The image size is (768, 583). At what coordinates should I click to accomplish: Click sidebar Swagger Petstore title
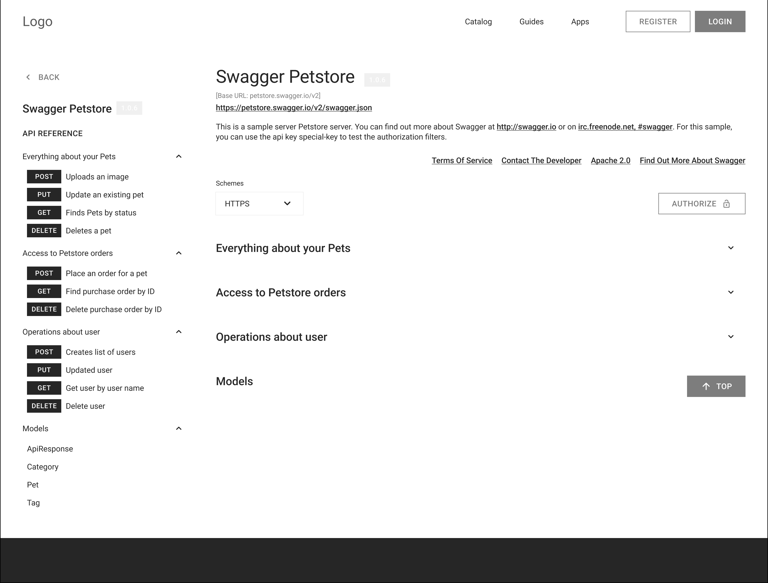tap(67, 109)
